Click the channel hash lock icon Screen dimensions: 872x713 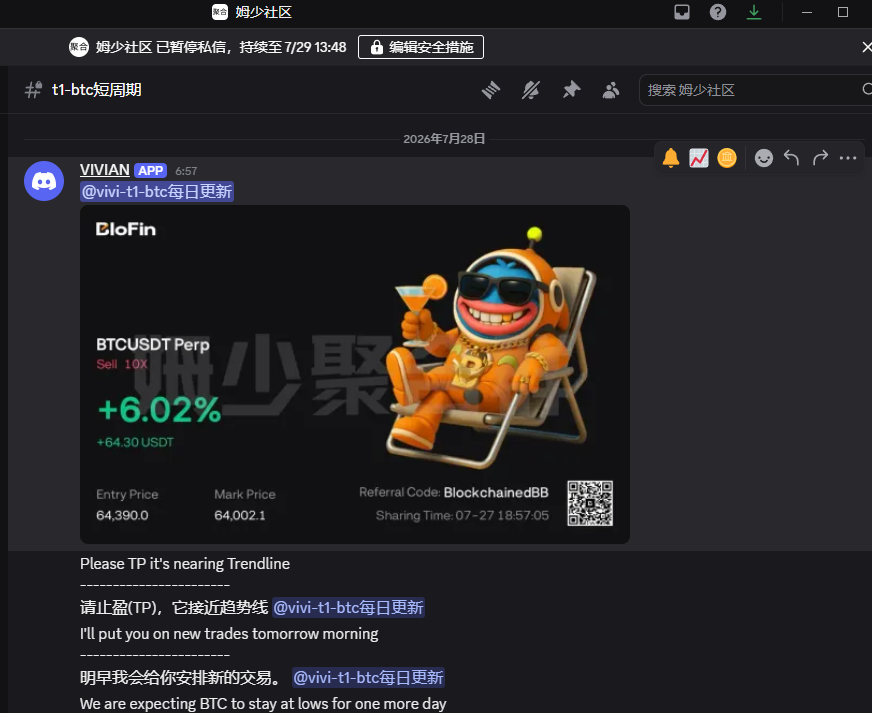[33, 90]
